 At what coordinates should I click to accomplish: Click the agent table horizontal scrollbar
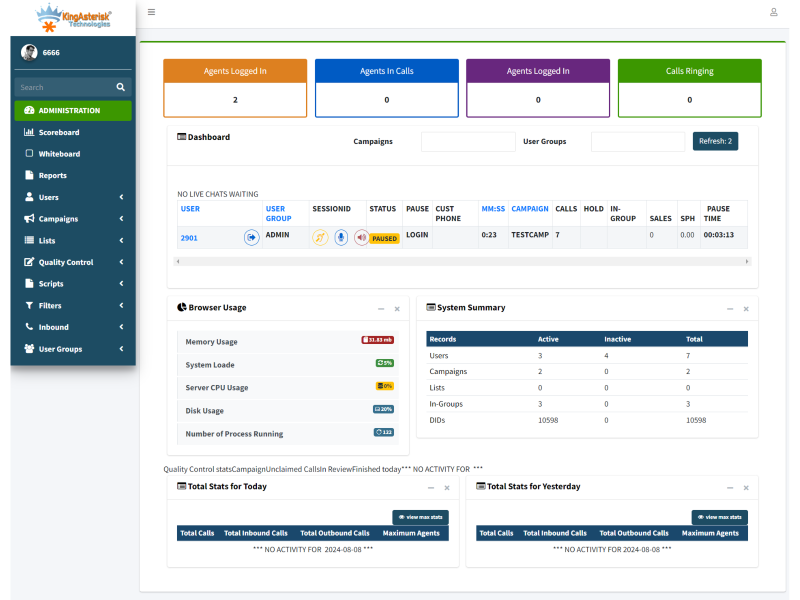point(462,261)
